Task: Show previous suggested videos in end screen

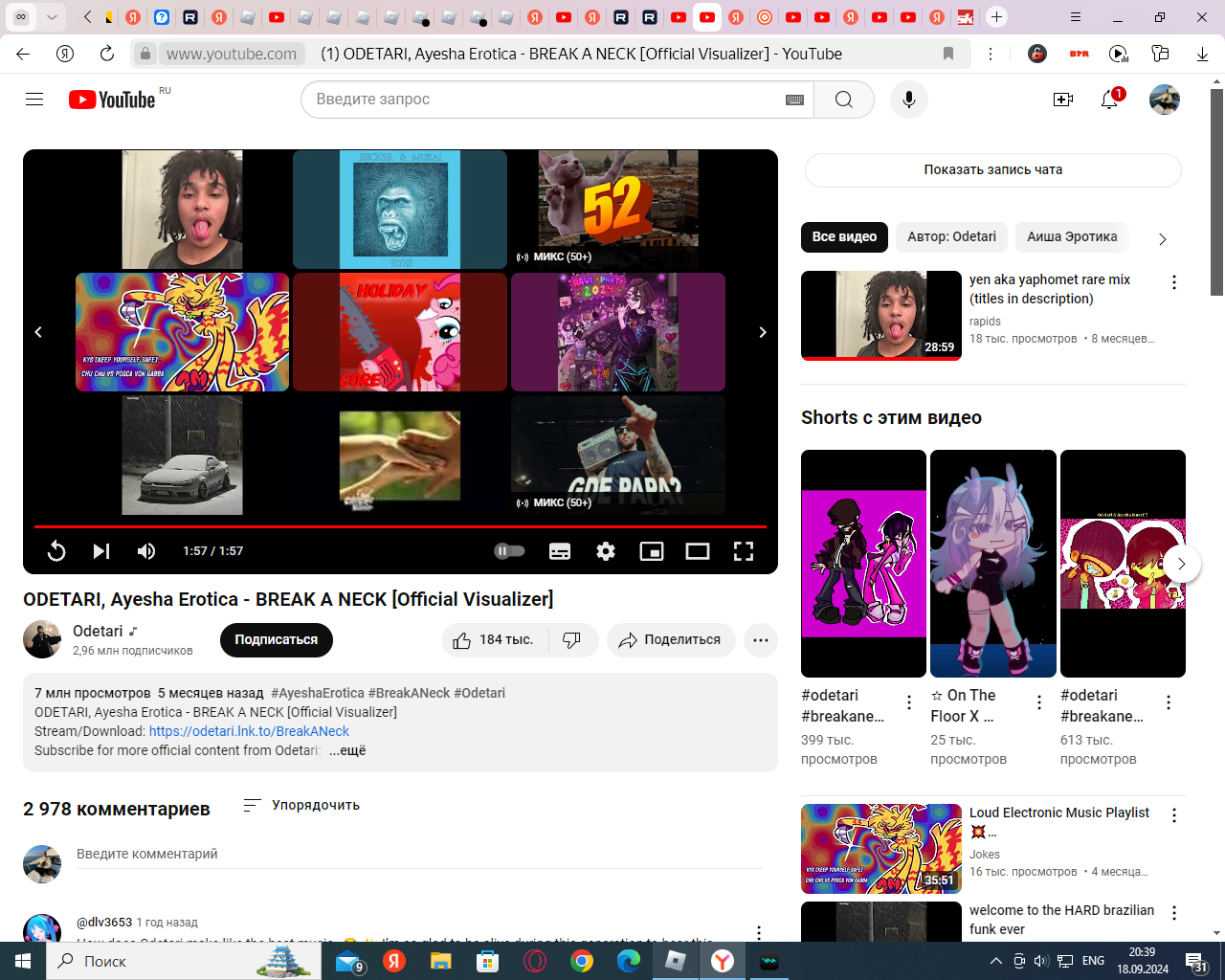Action: [38, 332]
